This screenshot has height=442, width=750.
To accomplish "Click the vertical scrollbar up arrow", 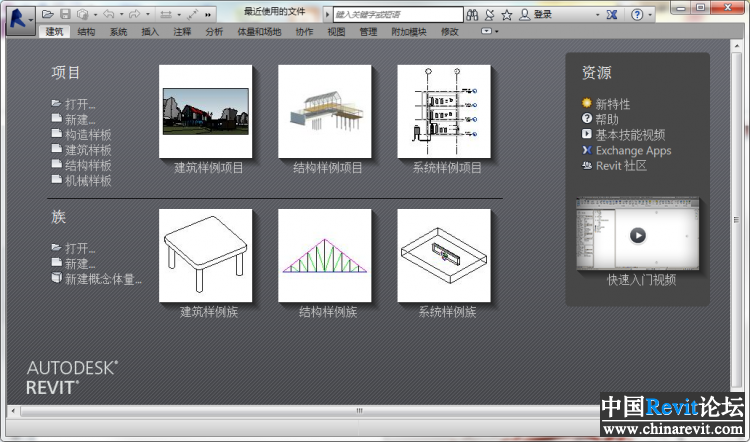I will 737,46.
